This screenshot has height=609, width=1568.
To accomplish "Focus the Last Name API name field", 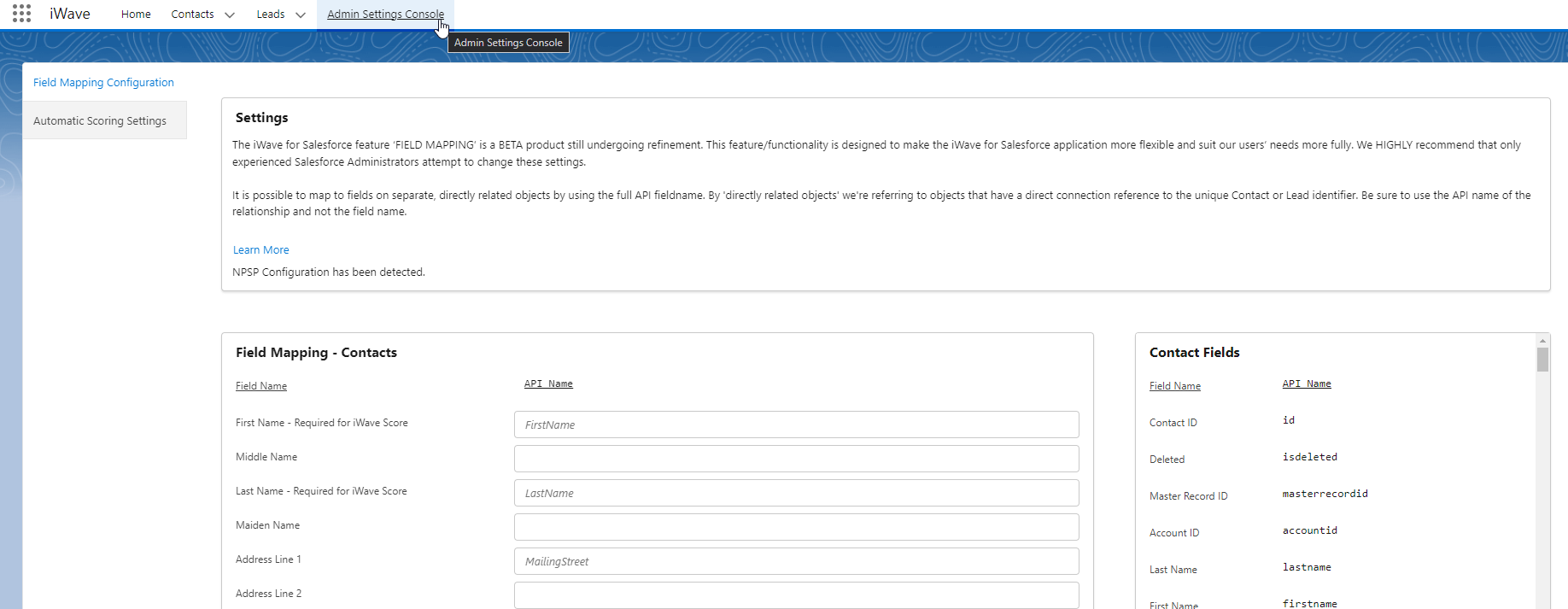I will coord(796,493).
